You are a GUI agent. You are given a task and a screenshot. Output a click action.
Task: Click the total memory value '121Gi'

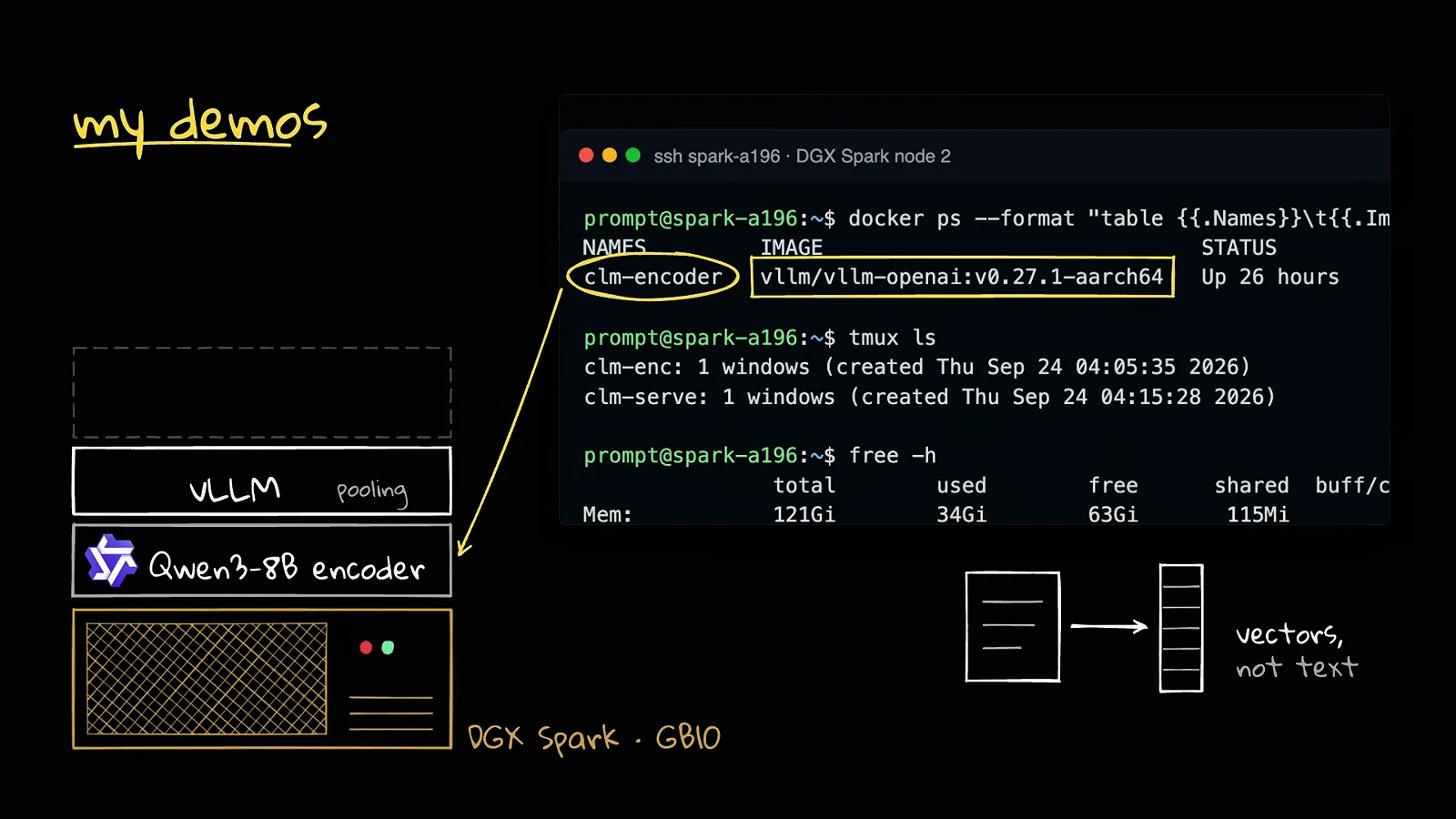tap(804, 514)
